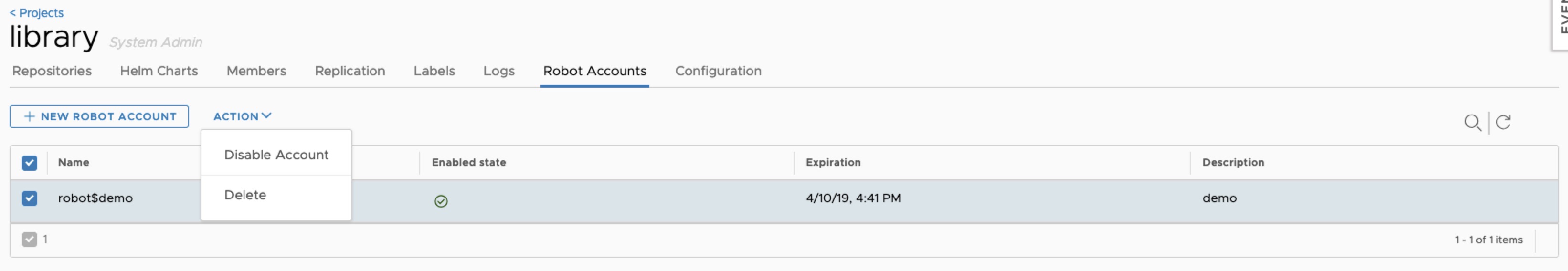Open the Configuration tab
1568x271 pixels.
(718, 71)
